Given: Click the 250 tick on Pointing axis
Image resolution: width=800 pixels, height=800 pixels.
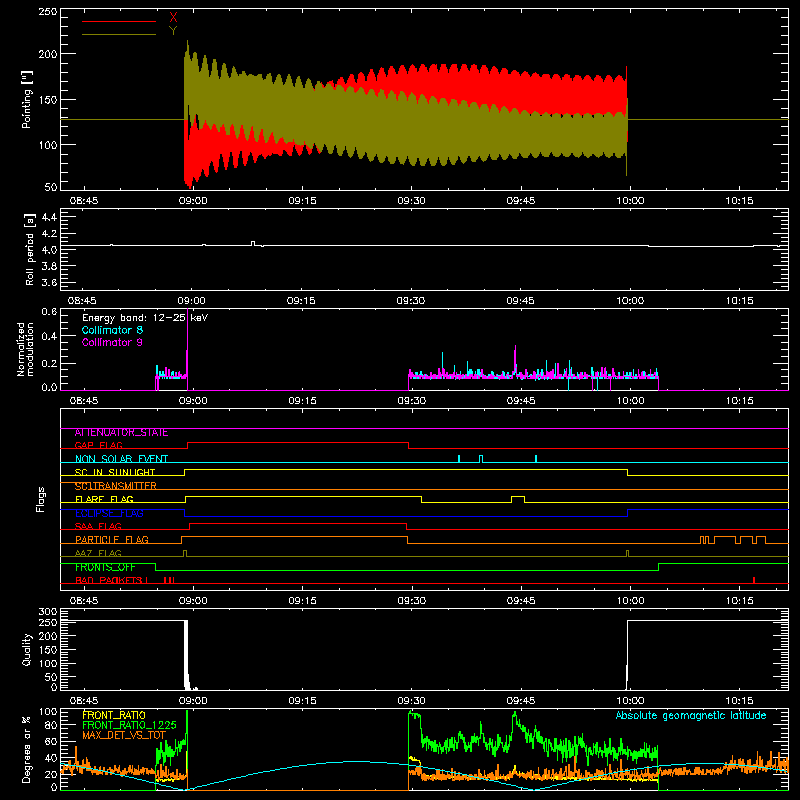Looking at the screenshot, I should [x=48, y=12].
